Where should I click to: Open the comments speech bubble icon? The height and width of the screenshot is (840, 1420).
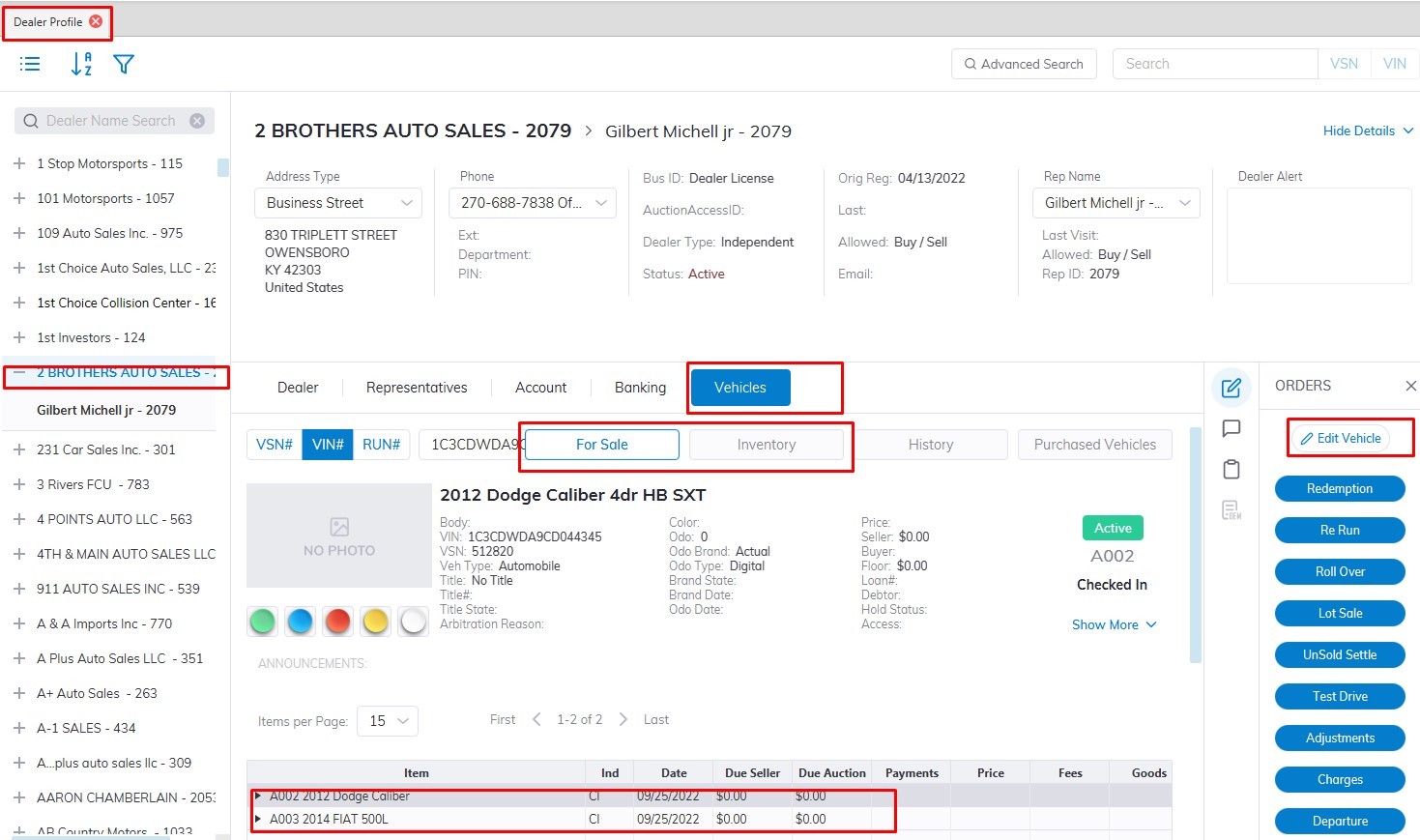[x=1232, y=428]
